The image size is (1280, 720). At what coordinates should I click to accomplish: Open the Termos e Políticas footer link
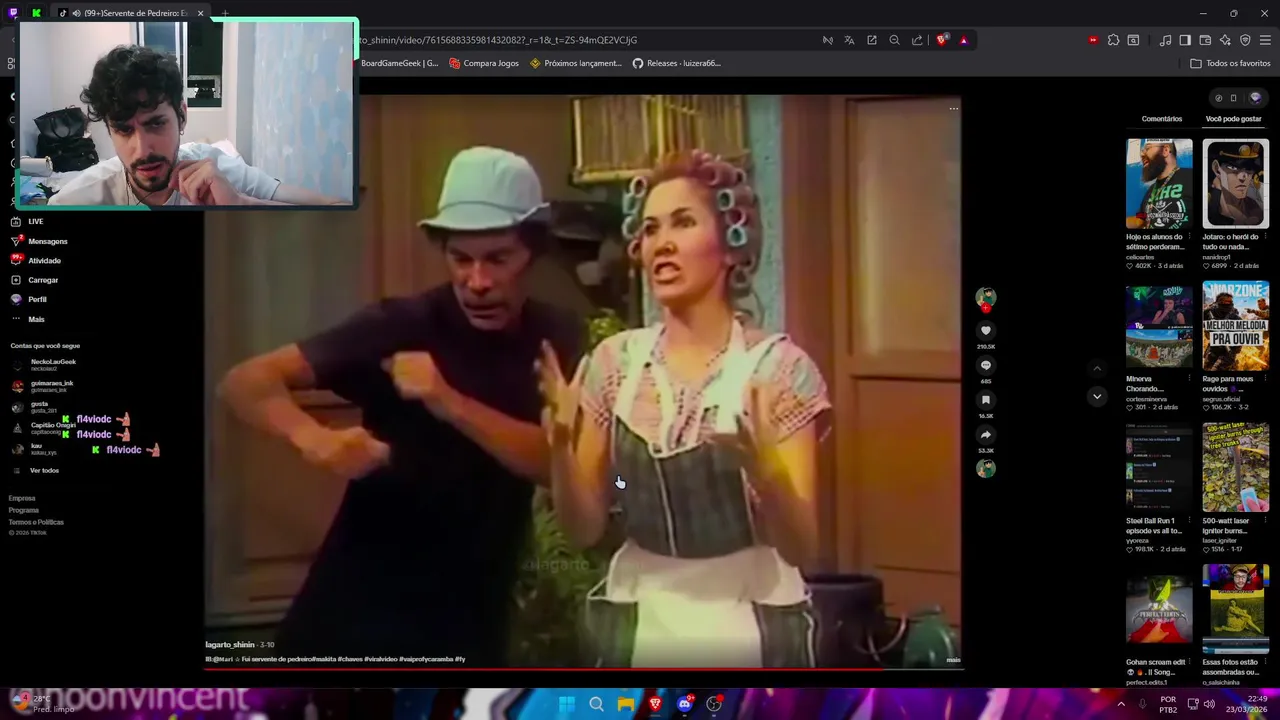pyautogui.click(x=36, y=522)
